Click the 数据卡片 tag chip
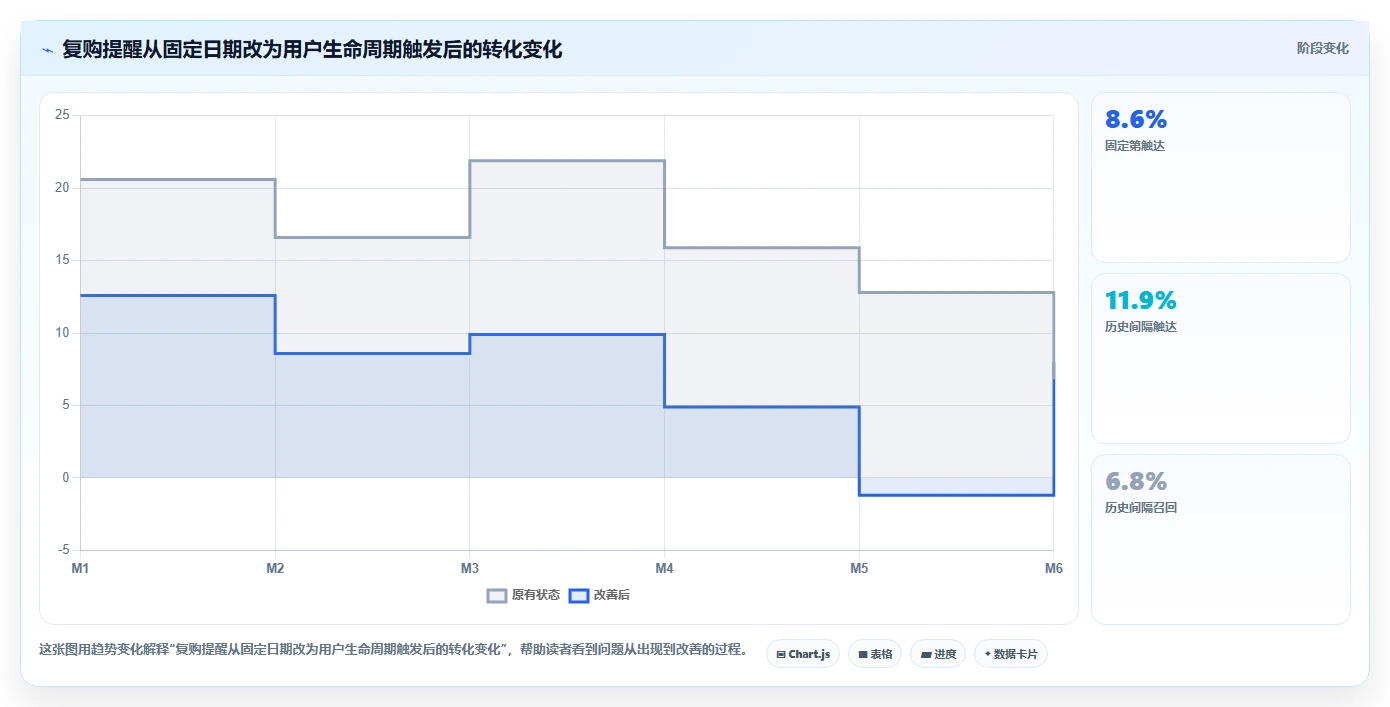 (1011, 654)
